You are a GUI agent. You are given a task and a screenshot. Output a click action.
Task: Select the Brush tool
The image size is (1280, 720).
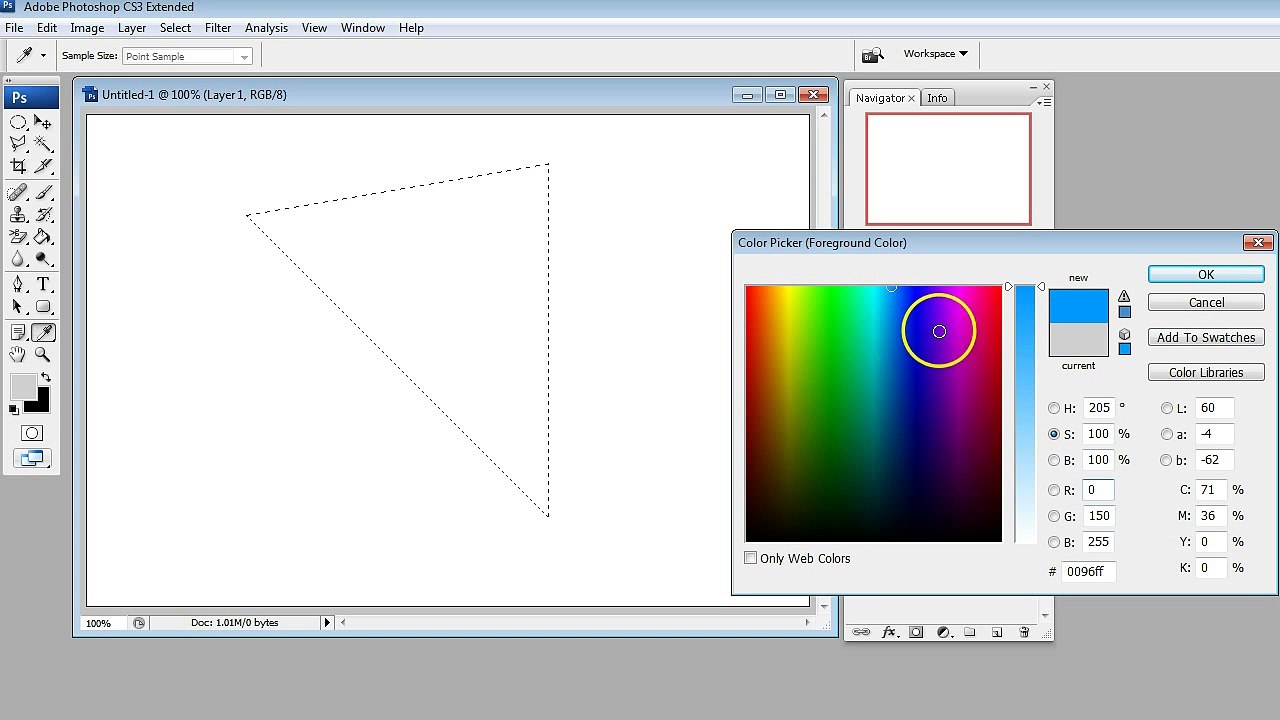[x=43, y=193]
